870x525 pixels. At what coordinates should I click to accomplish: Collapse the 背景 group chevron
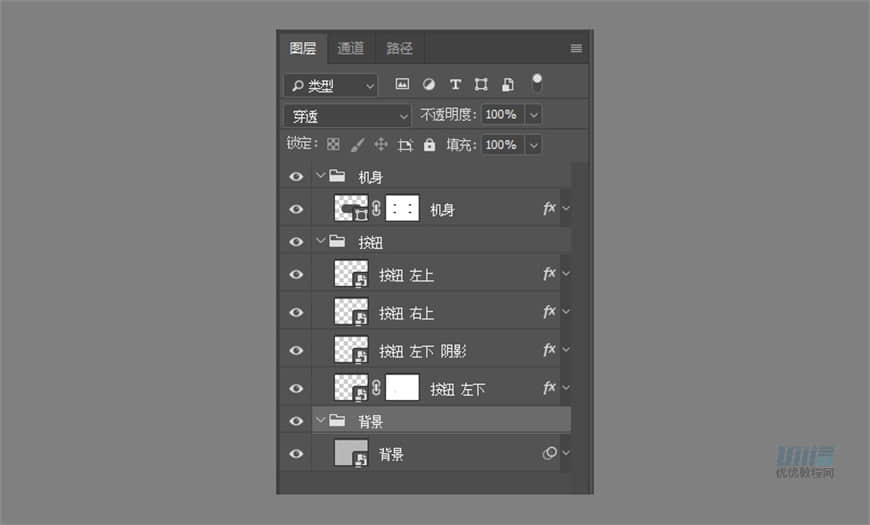click(320, 420)
